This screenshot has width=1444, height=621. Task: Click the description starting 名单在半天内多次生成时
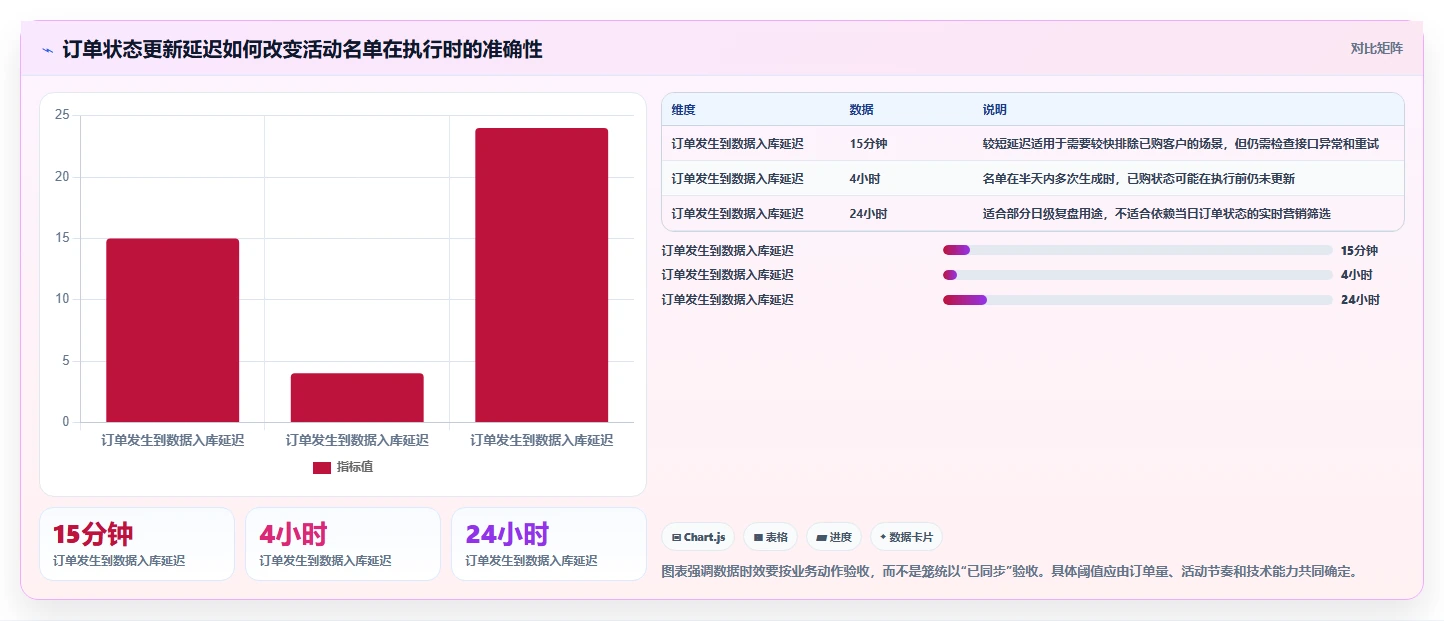(x=1139, y=179)
